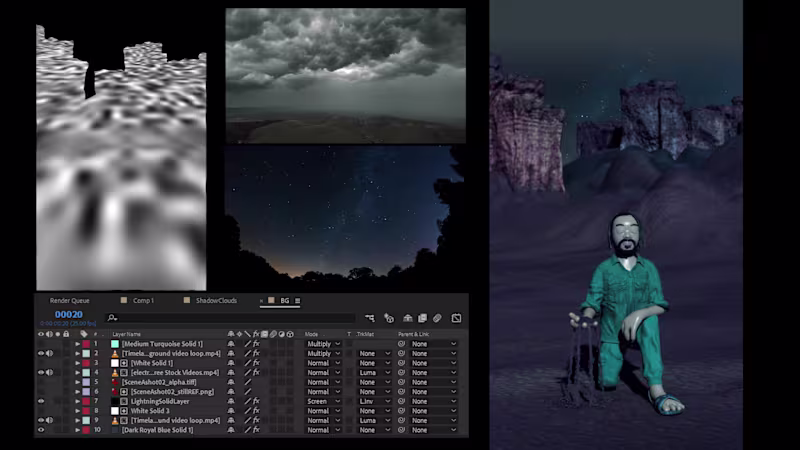This screenshot has height=450, width=800.
Task: Open Screen blend mode dropdown on LightningSolidLayer
Action: tap(323, 402)
